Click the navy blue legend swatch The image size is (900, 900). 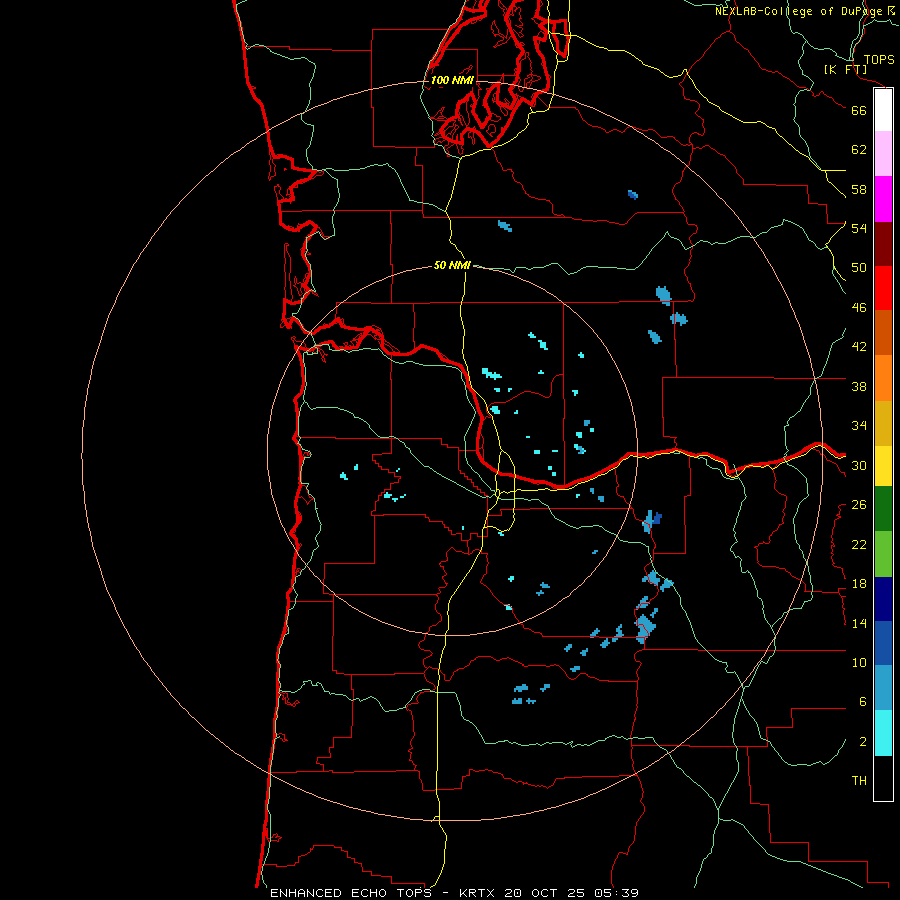tap(883, 599)
